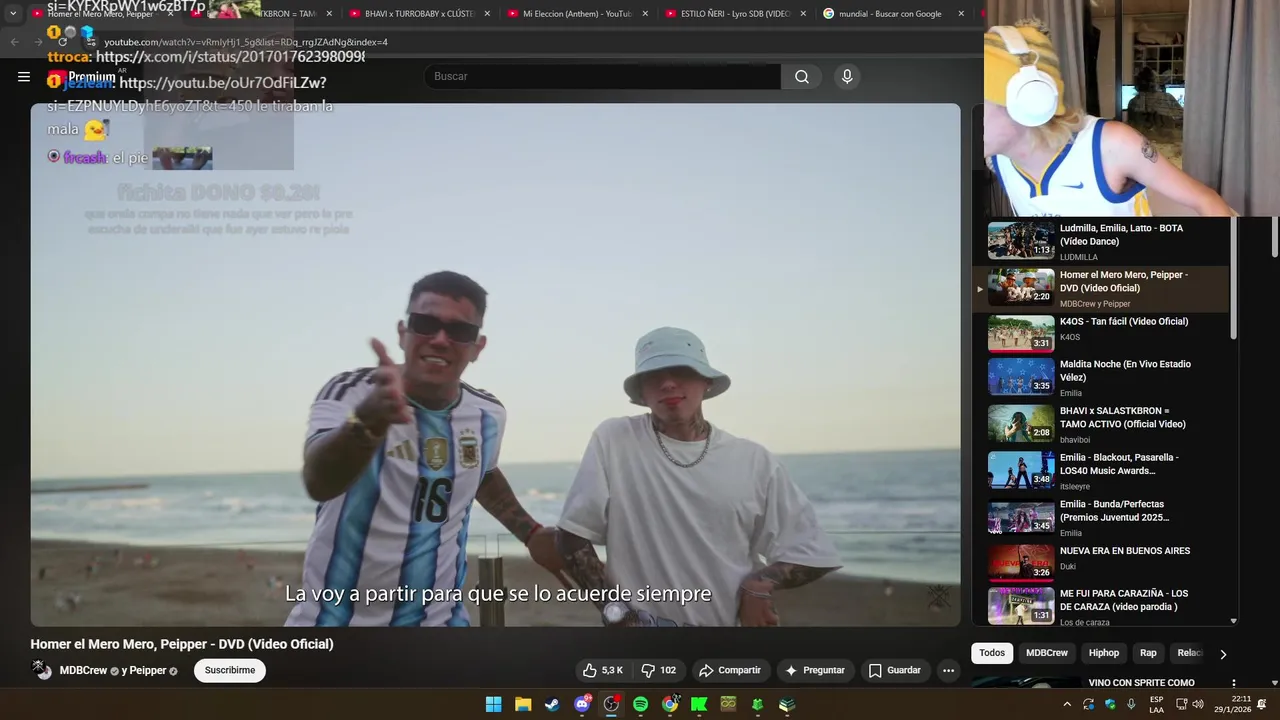1280x720 pixels.
Task: Open options for VINO CON SPRITE video
Action: (1233, 683)
